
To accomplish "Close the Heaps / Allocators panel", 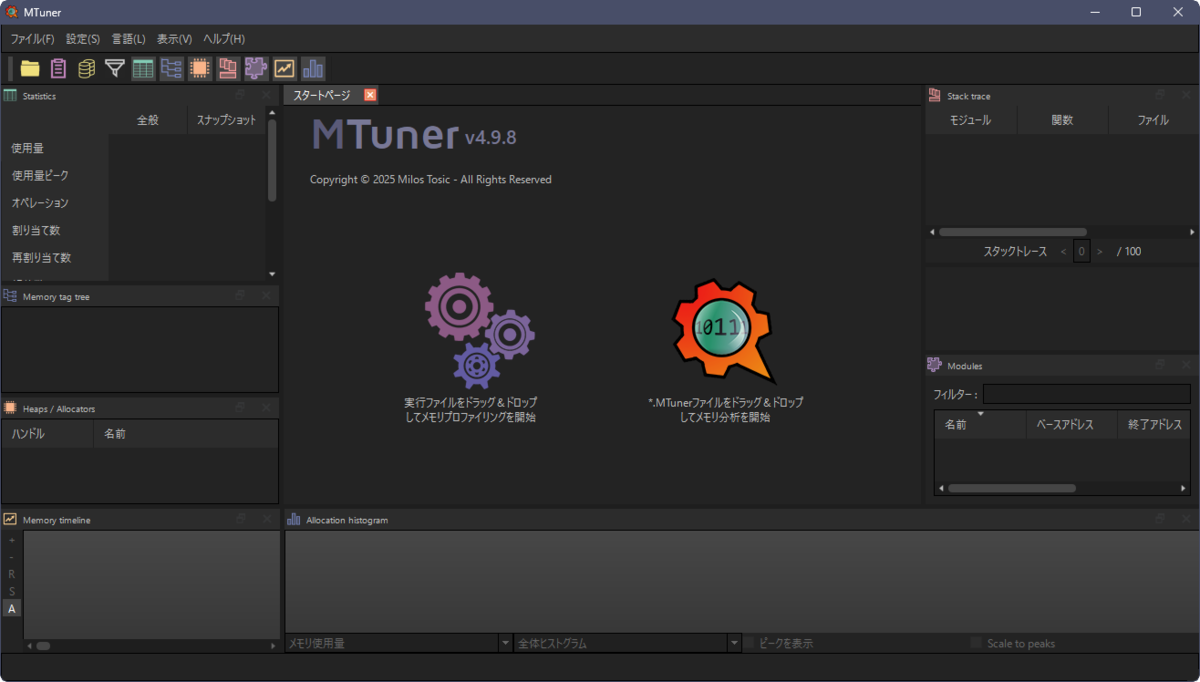I will (x=266, y=408).
